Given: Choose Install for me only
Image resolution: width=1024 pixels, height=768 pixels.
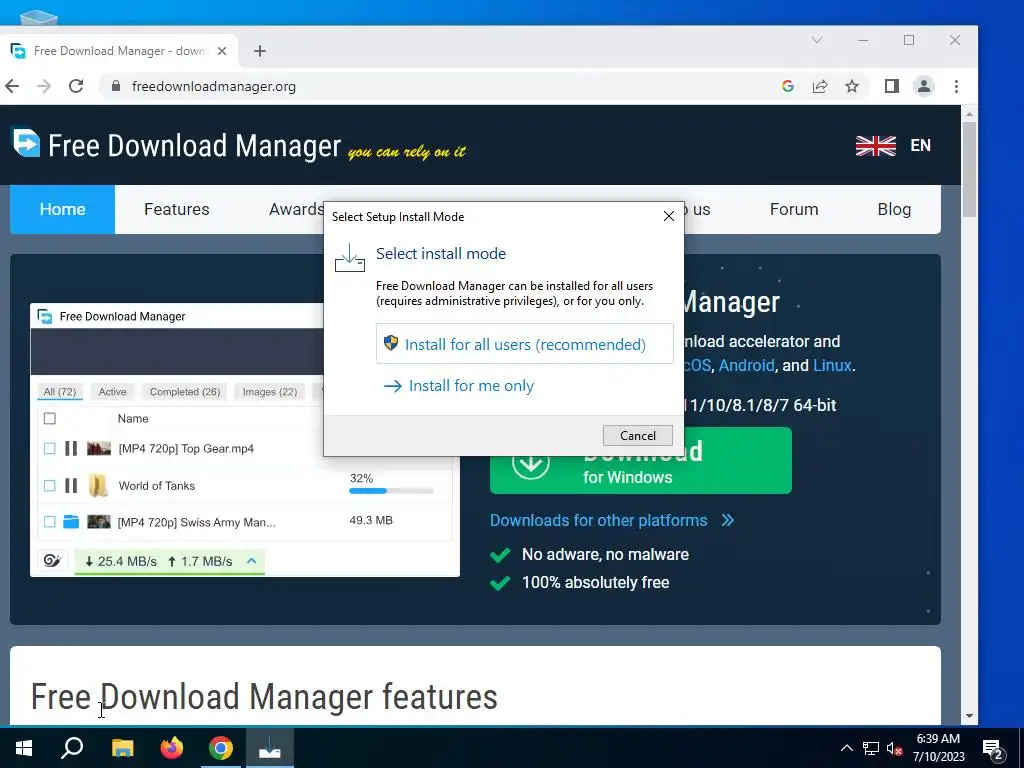Looking at the screenshot, I should click(459, 385).
